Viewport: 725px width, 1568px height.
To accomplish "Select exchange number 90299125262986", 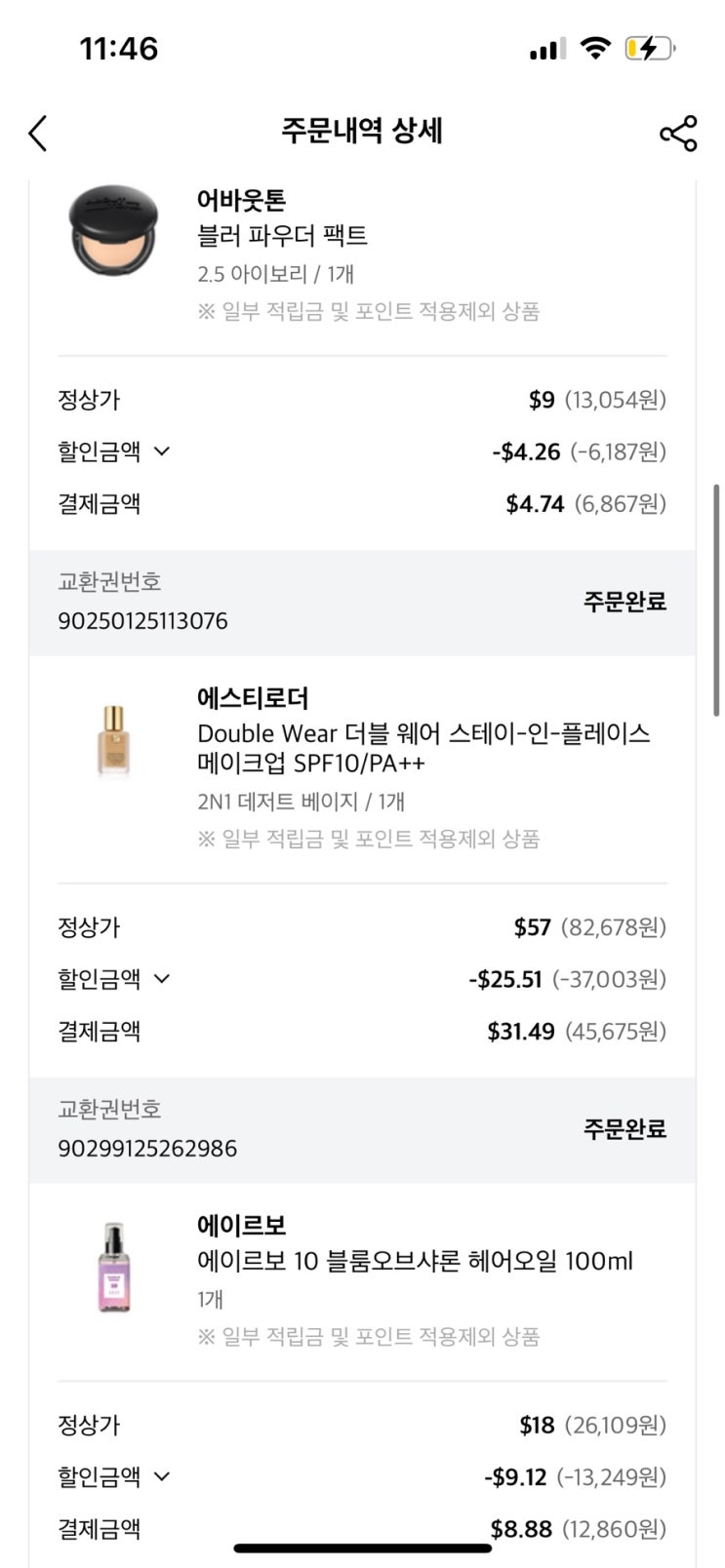I will [x=147, y=1149].
